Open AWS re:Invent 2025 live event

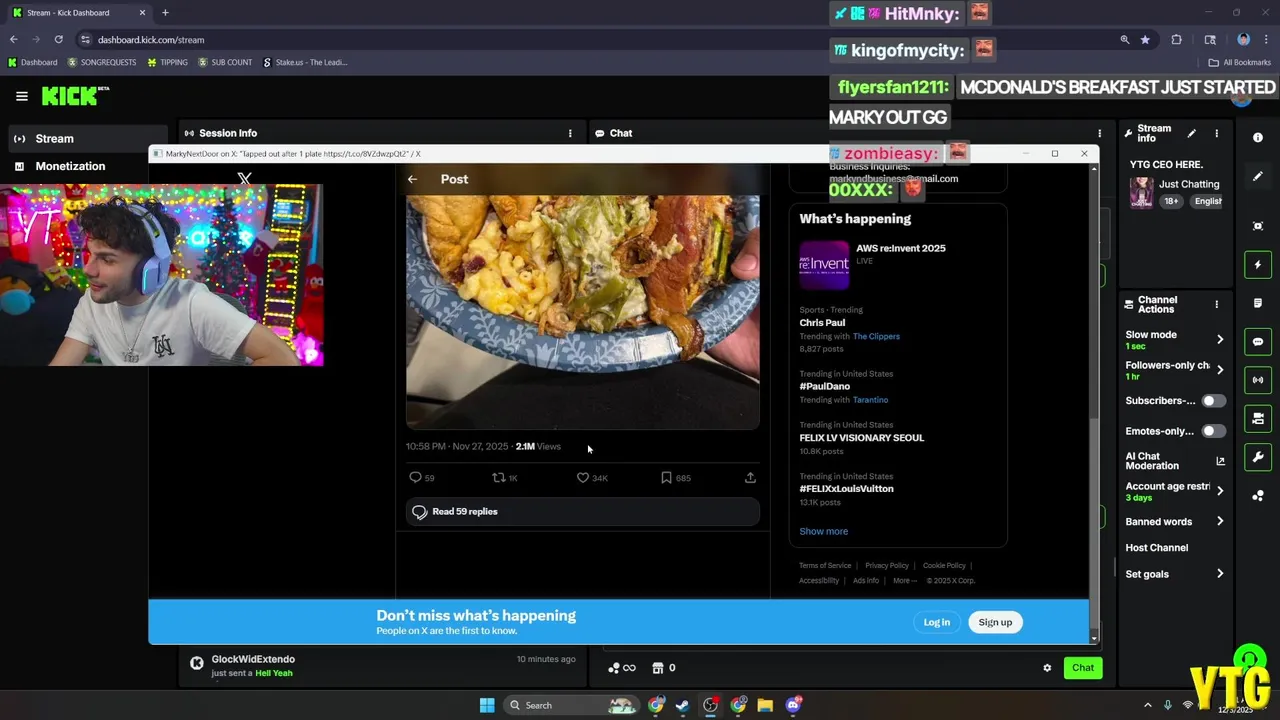[898, 264]
